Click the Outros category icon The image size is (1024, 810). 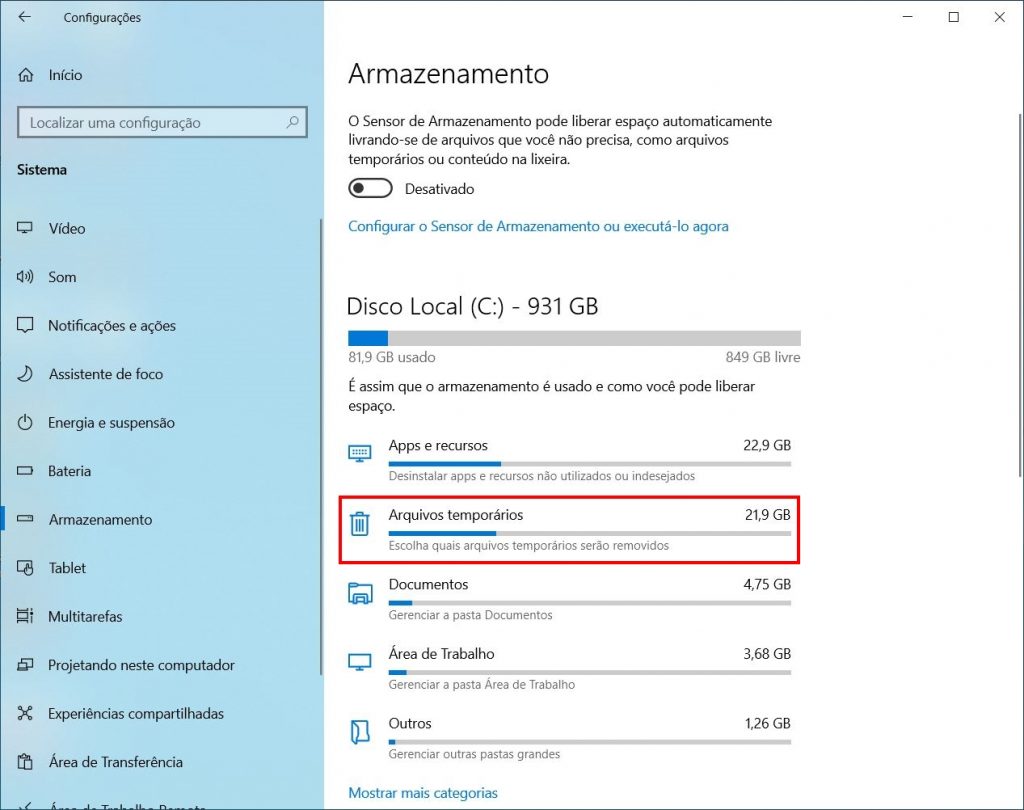[x=360, y=732]
